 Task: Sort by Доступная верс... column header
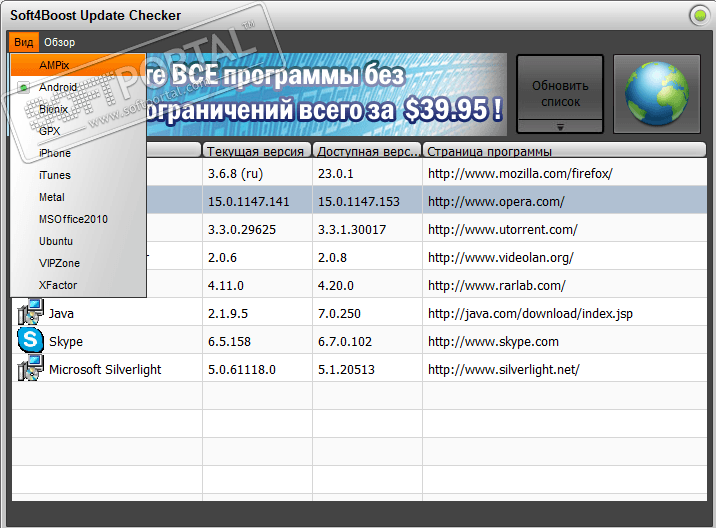368,151
